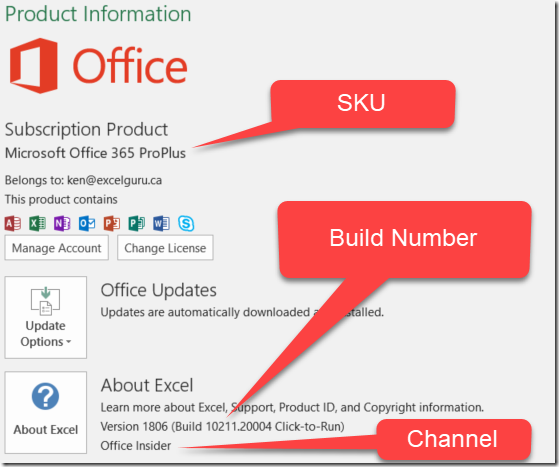559x467 pixels.
Task: Select the 'Version 1806 (Build 10211.20004 Click-to-Run)' line
Action: pyautogui.click(x=222, y=426)
